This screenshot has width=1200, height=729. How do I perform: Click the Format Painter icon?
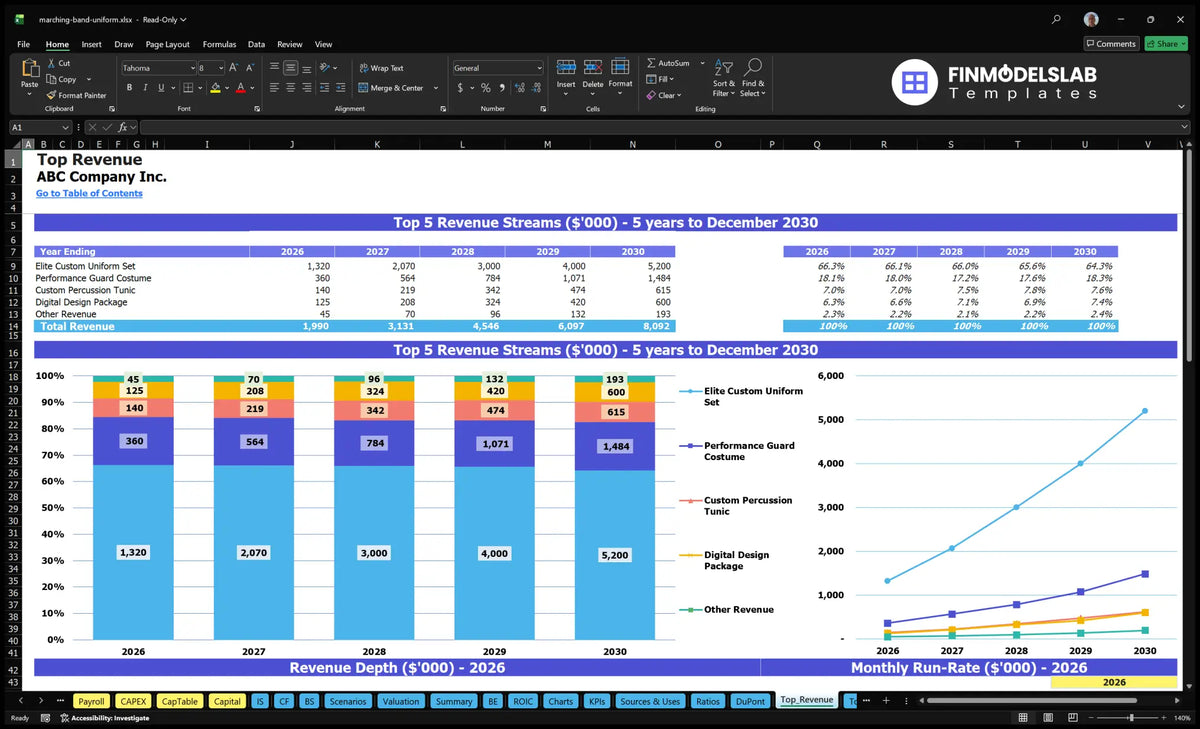pos(51,95)
